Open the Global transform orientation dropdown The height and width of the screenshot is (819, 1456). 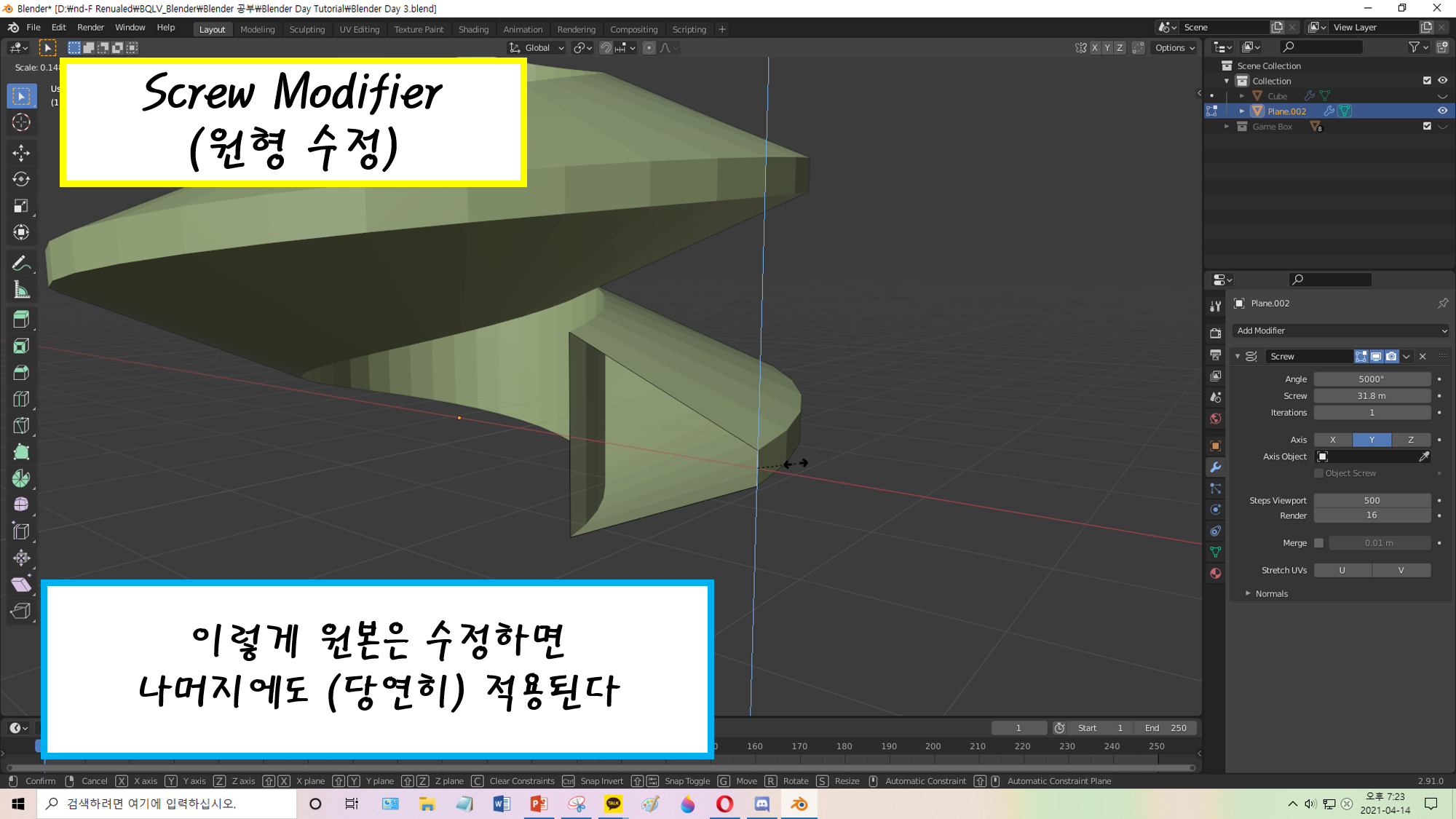coord(537,48)
